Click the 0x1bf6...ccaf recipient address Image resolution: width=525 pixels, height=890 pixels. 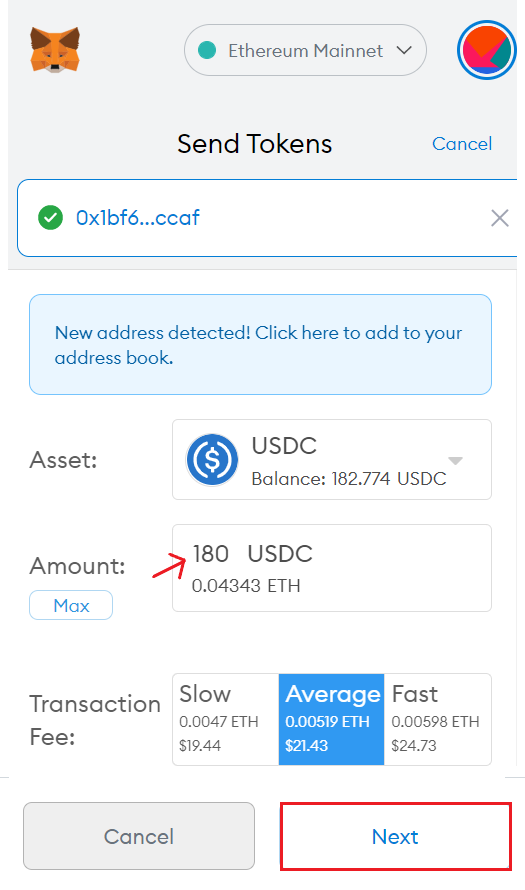[138, 217]
